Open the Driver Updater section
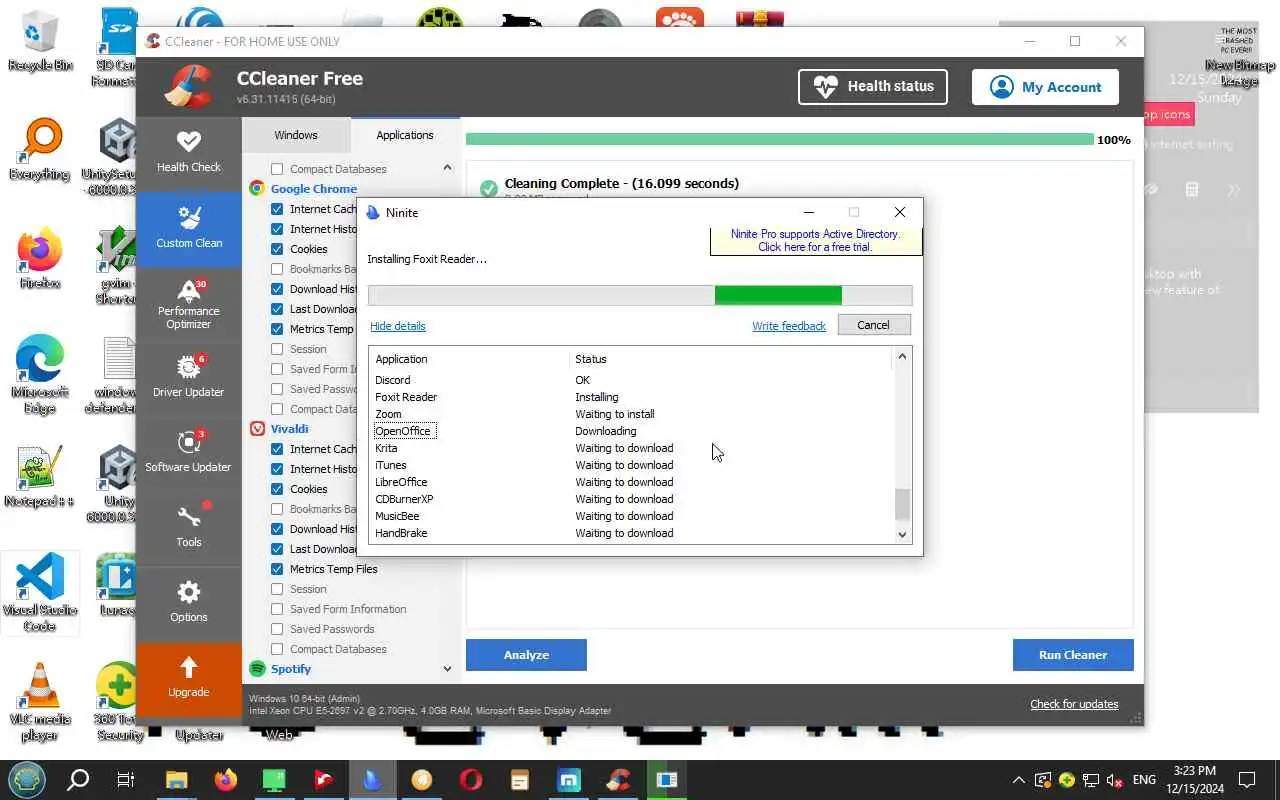Image resolution: width=1280 pixels, height=800 pixels. click(x=189, y=378)
